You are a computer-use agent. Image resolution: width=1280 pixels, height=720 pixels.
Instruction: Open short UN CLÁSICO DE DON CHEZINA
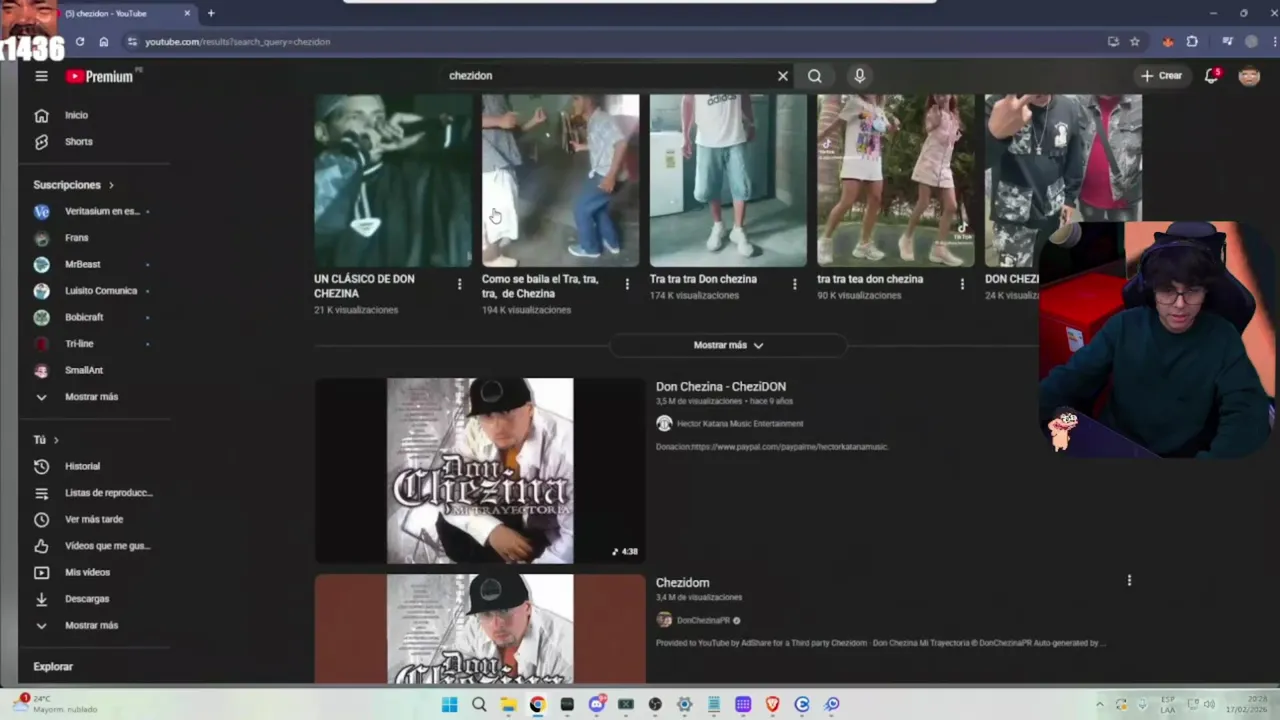point(393,181)
